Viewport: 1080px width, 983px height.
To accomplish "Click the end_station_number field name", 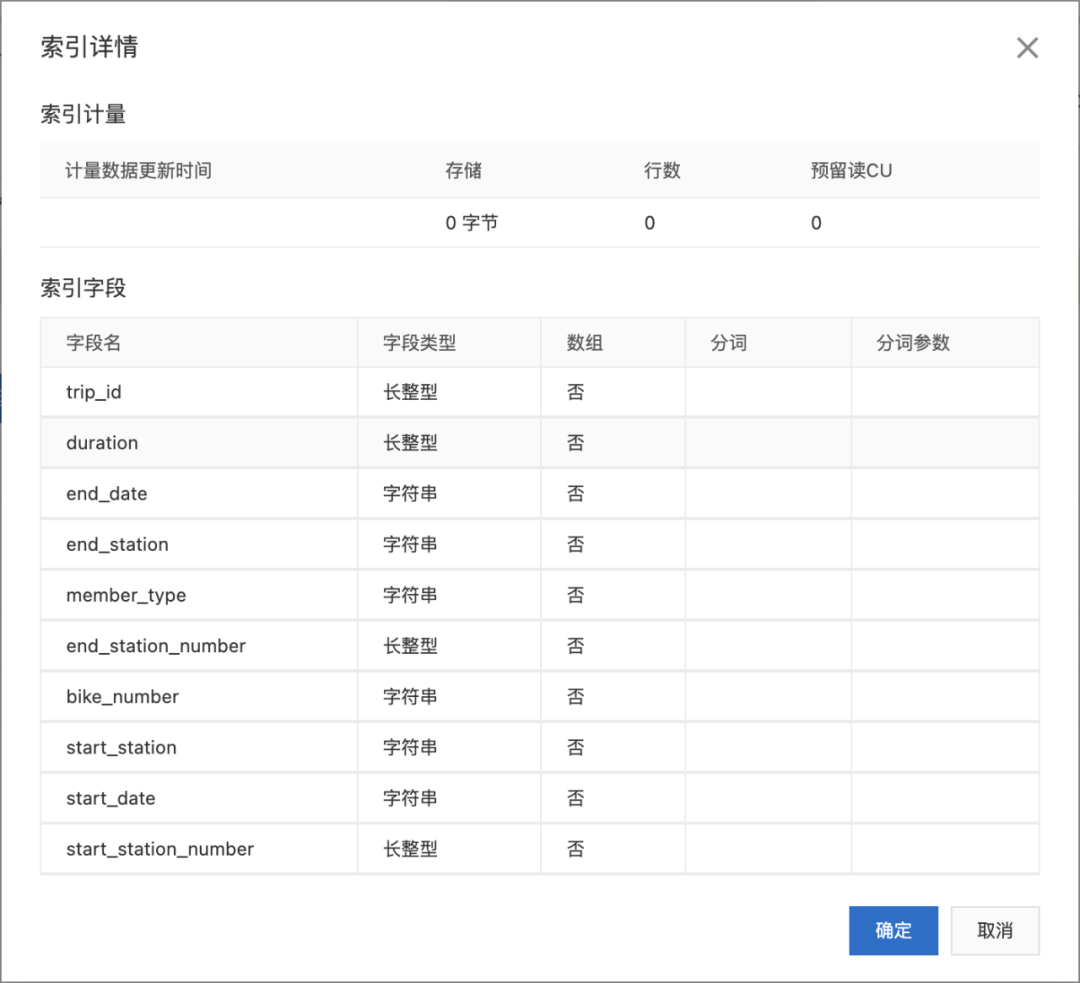I will pyautogui.click(x=156, y=646).
